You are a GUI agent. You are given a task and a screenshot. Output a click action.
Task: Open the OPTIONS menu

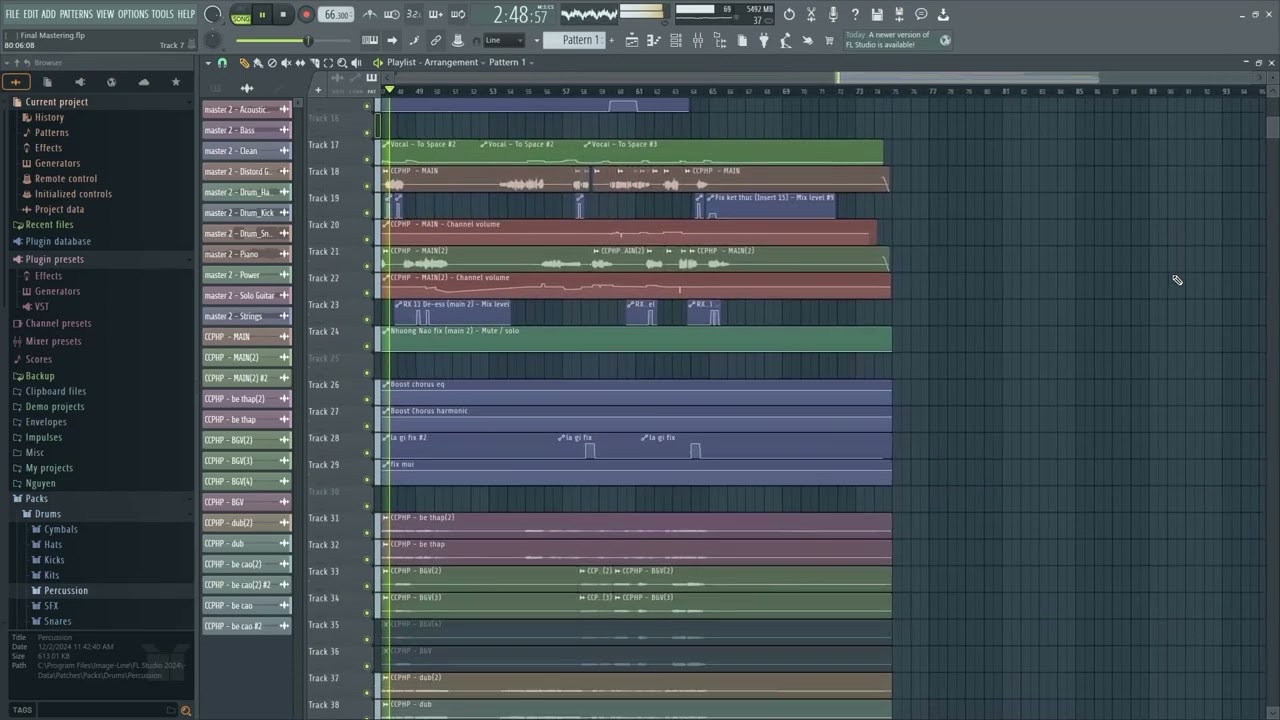pyautogui.click(x=133, y=14)
